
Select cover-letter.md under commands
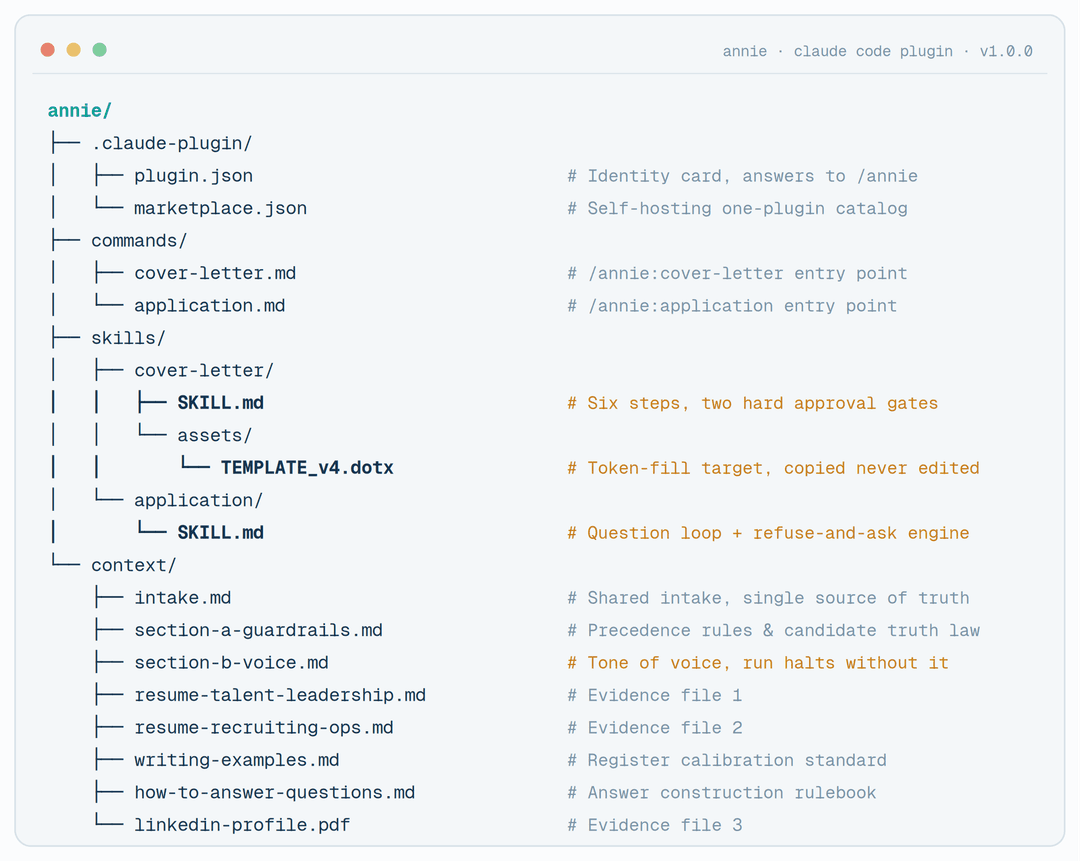point(215,273)
